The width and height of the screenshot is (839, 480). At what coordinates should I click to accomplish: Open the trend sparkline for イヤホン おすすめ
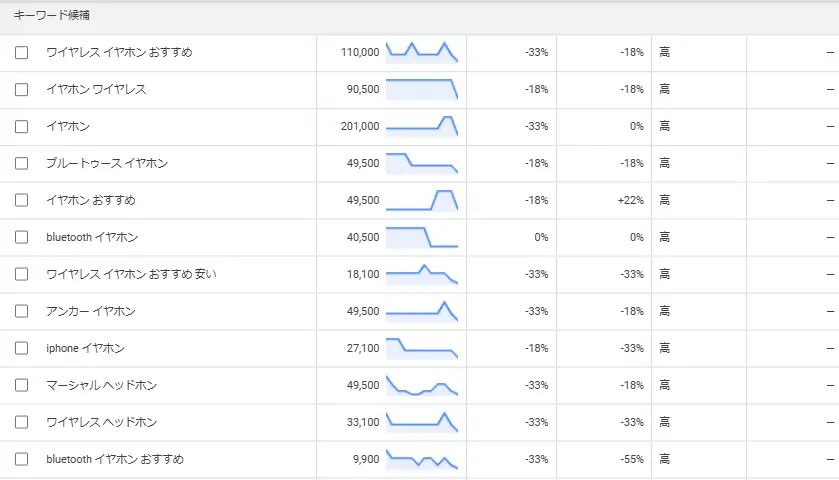[421, 200]
